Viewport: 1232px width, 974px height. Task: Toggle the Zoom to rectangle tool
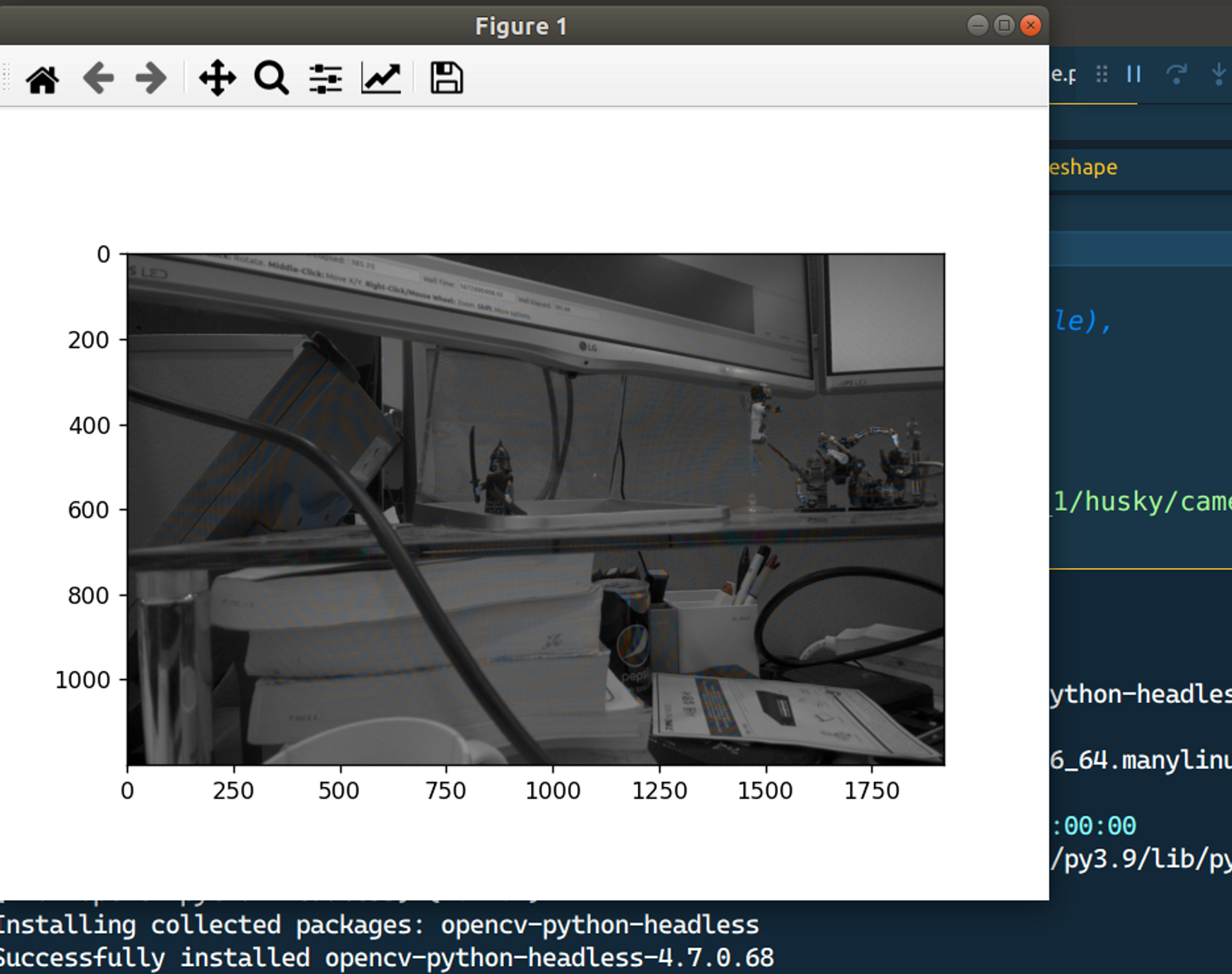click(x=271, y=78)
